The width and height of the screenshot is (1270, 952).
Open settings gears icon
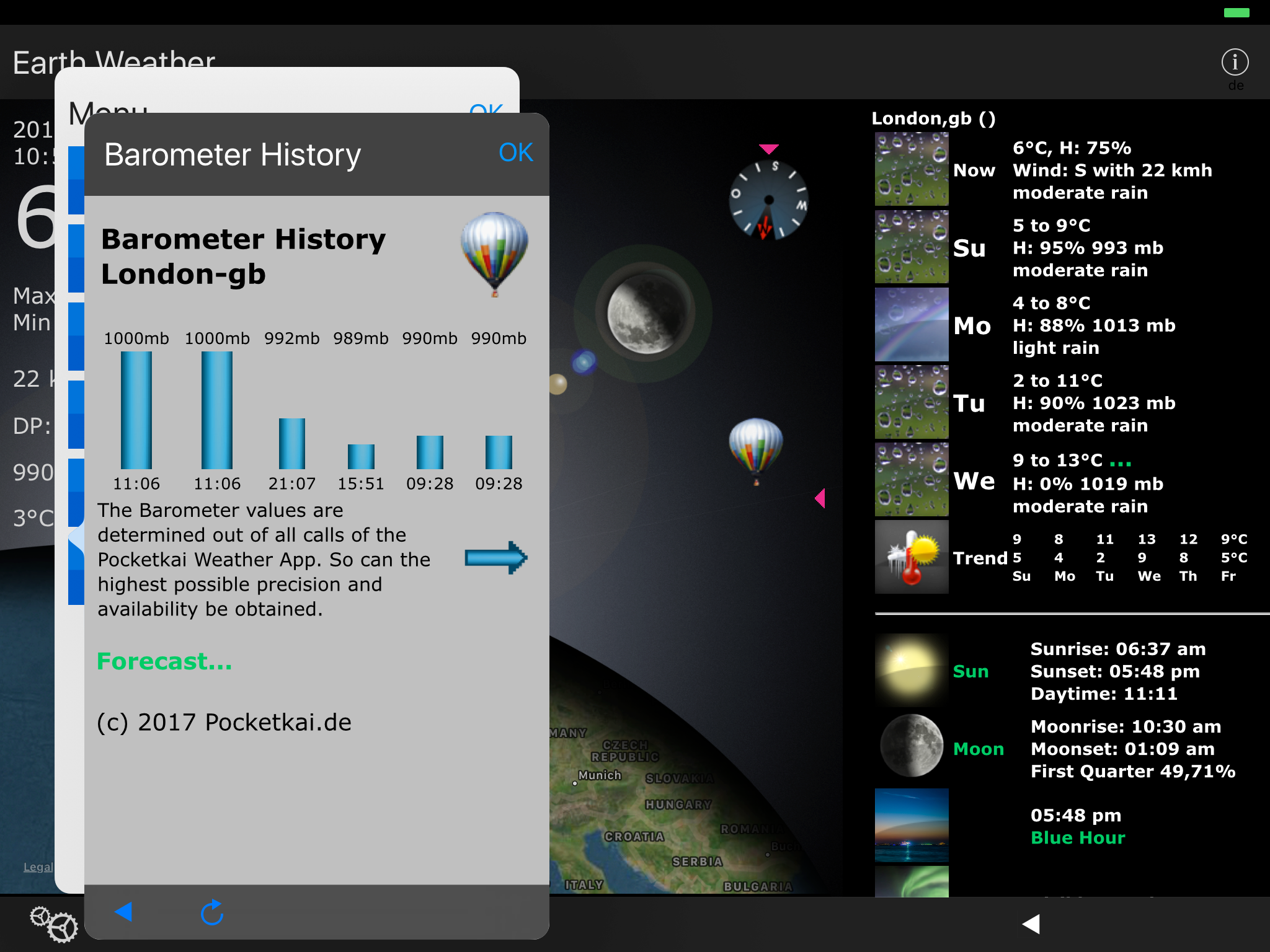[x=54, y=924]
